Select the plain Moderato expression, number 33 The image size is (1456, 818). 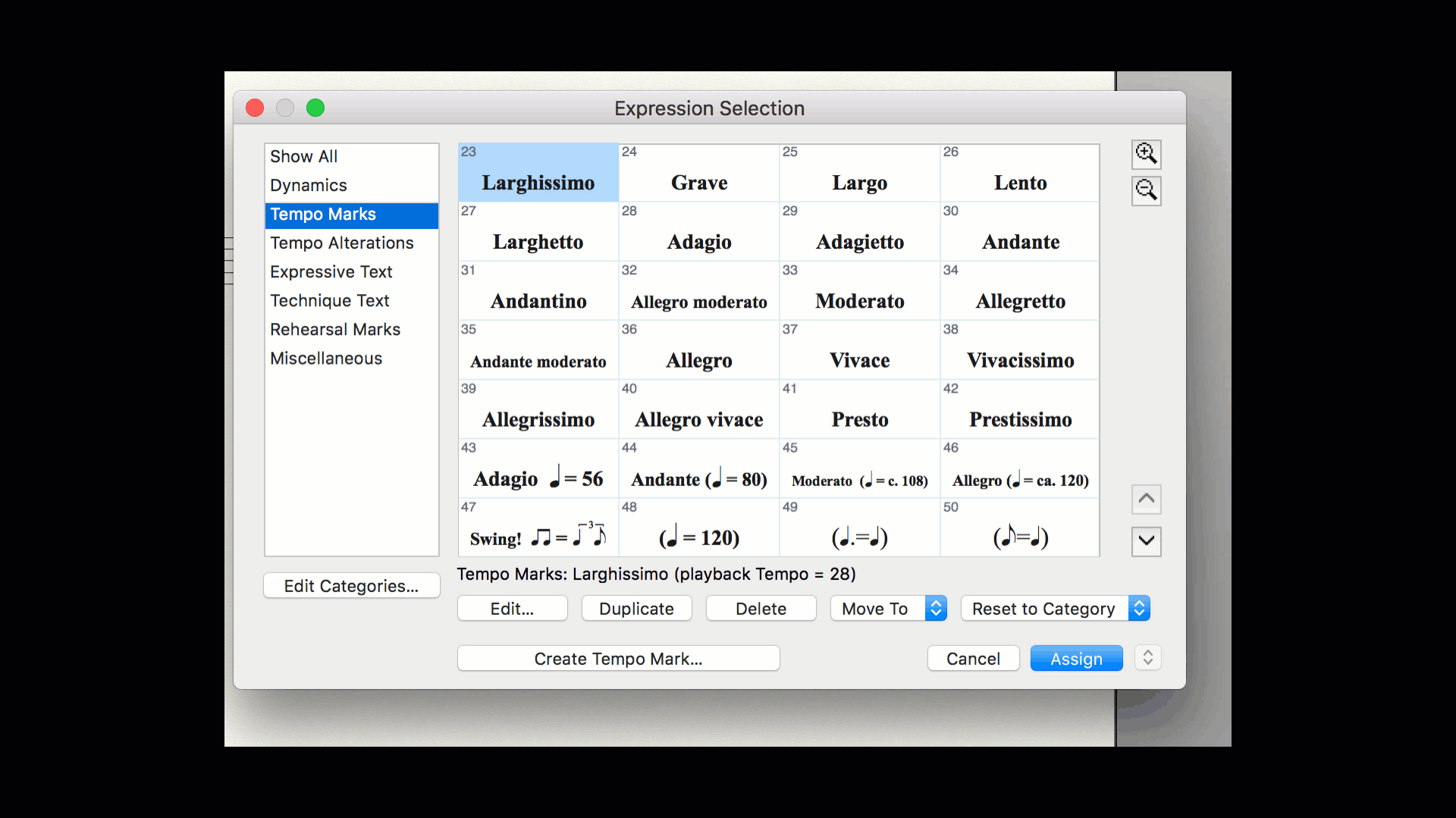click(860, 291)
